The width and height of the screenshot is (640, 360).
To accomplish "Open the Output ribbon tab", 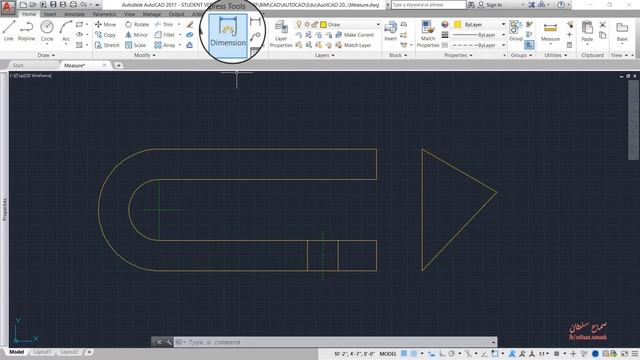I will (x=176, y=14).
